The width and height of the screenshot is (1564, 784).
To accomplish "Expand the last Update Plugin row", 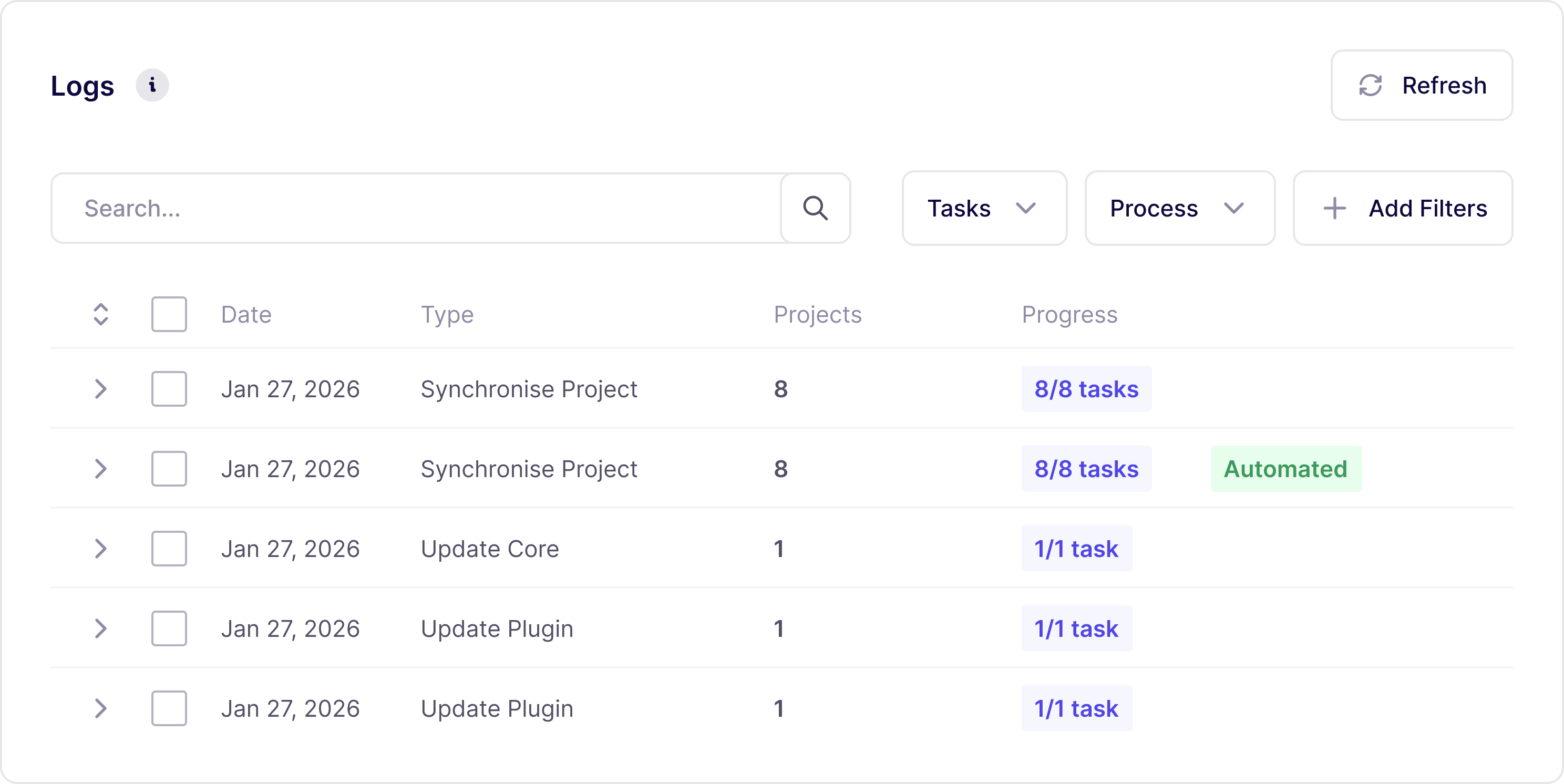I will click(101, 708).
